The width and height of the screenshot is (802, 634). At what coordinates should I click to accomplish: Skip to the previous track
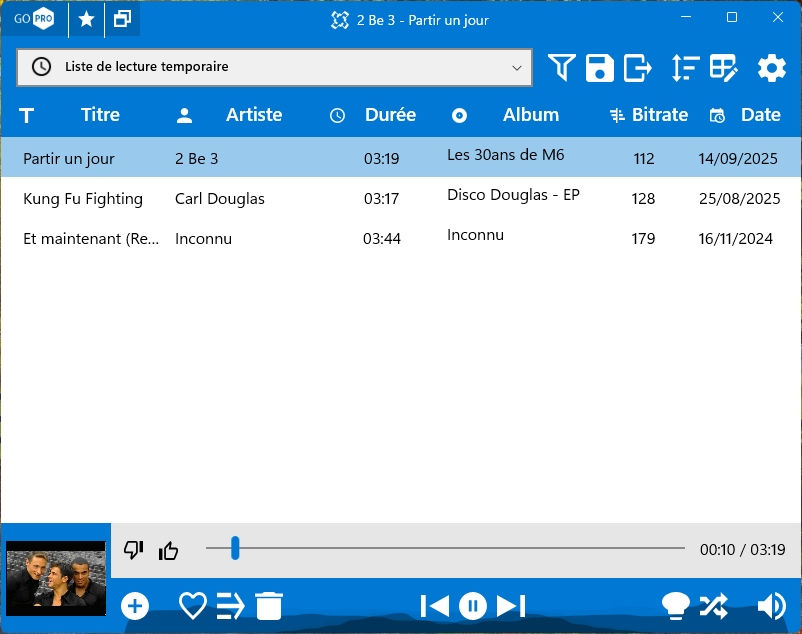pyautogui.click(x=435, y=606)
